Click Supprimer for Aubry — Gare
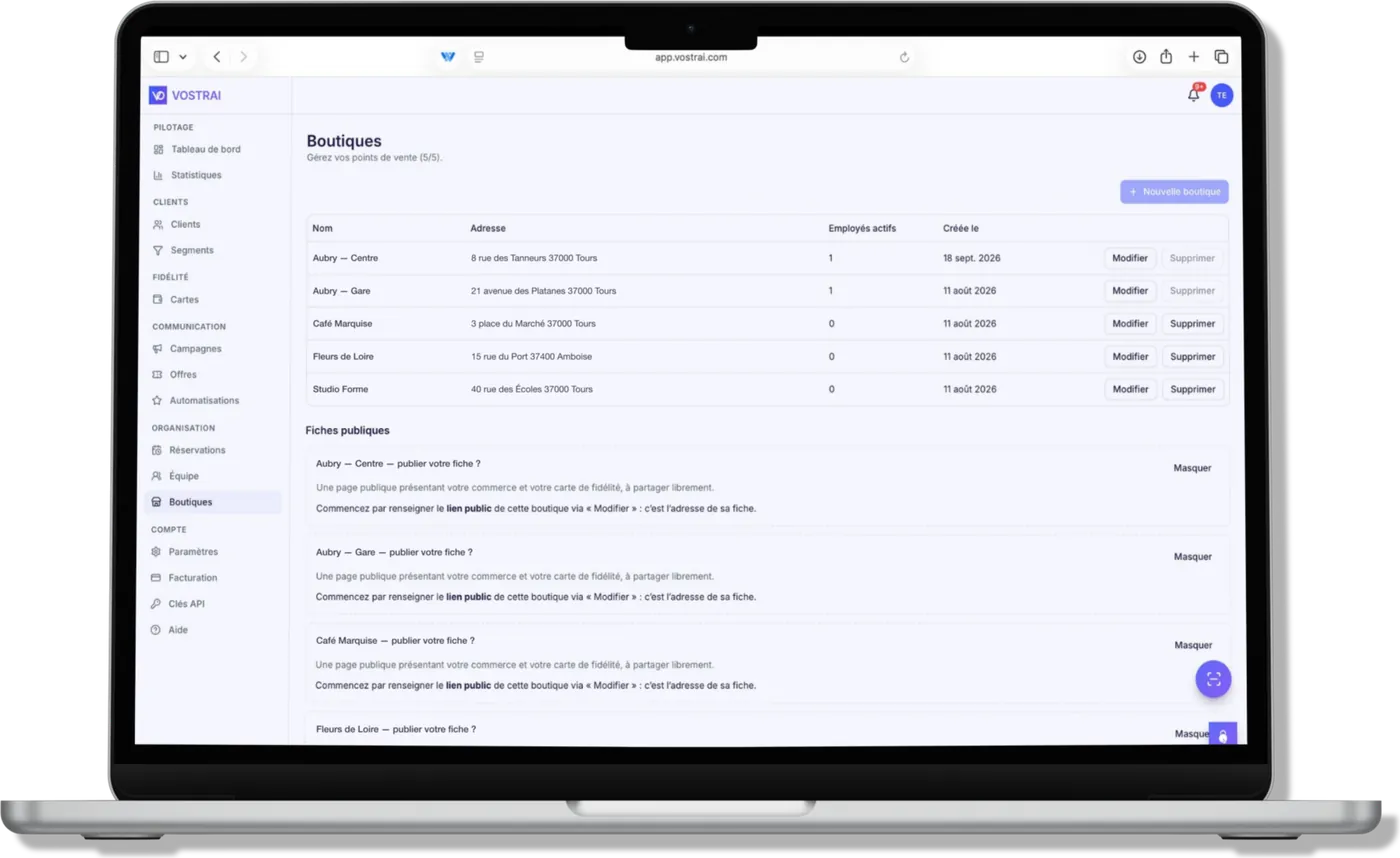1400x858 pixels. tap(1192, 291)
